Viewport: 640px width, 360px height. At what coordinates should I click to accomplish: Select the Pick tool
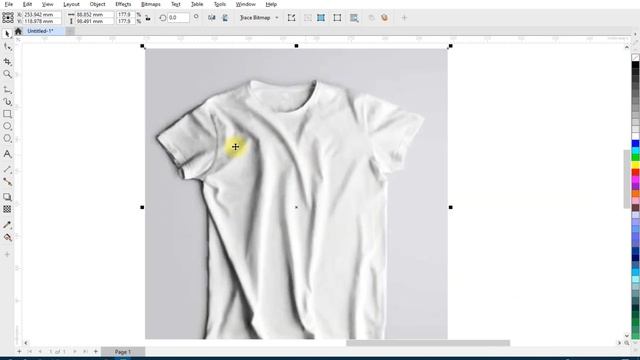tap(7, 34)
